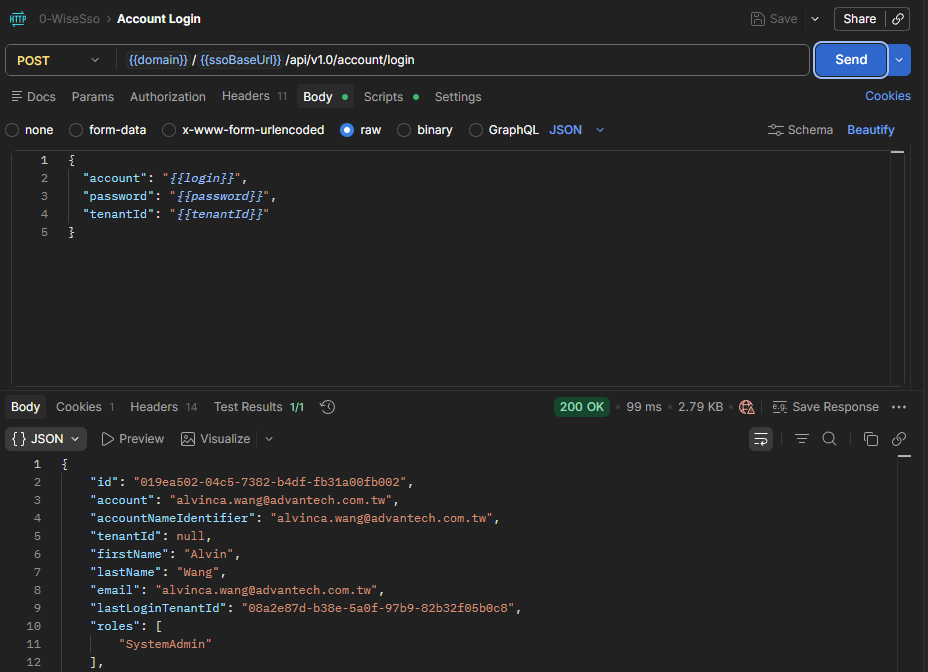Click the lastLoginTenantId value
Image resolution: width=928 pixels, height=672 pixels.
pyautogui.click(x=378, y=608)
